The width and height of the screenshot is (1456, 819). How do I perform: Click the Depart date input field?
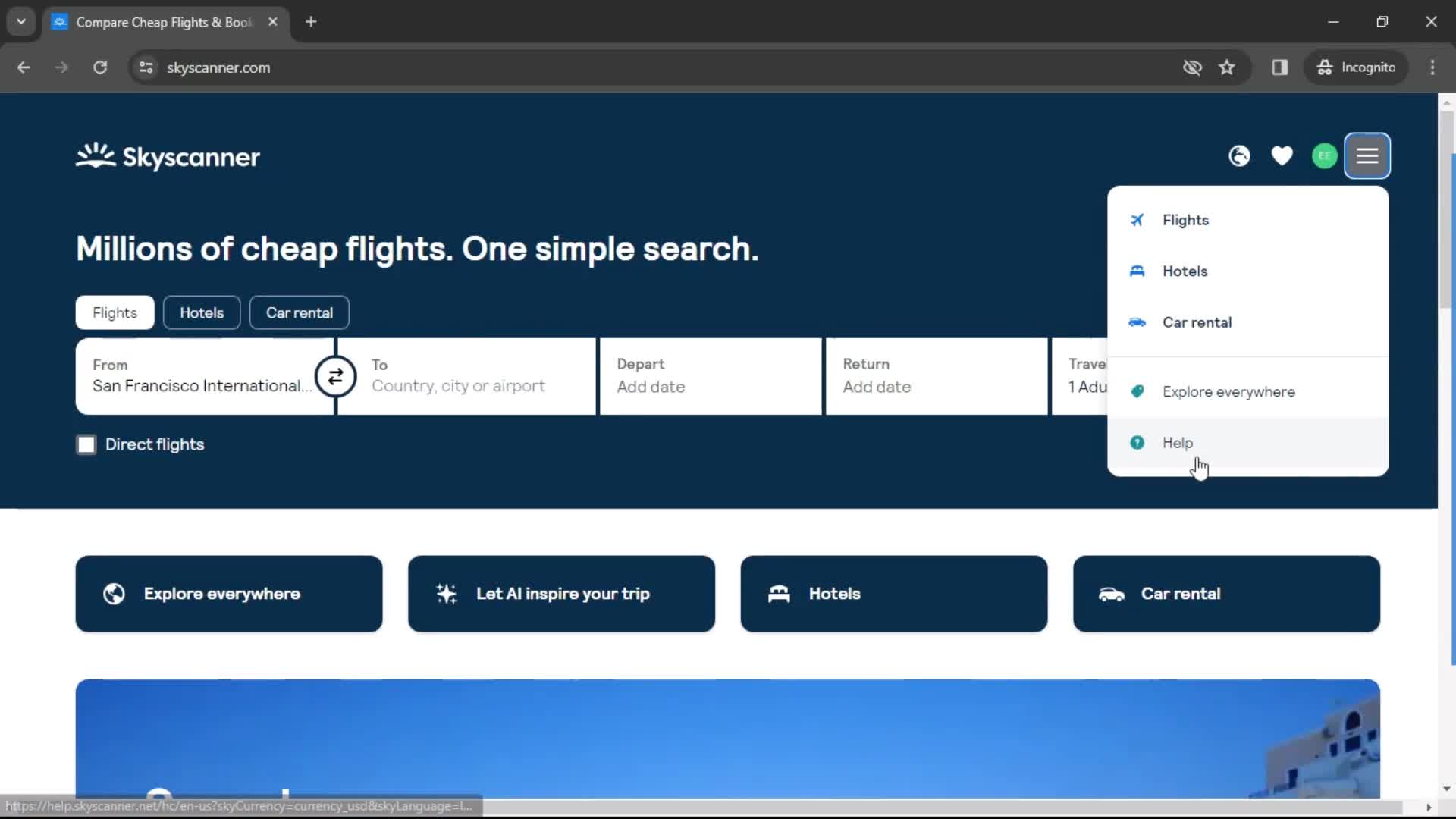pyautogui.click(x=711, y=376)
